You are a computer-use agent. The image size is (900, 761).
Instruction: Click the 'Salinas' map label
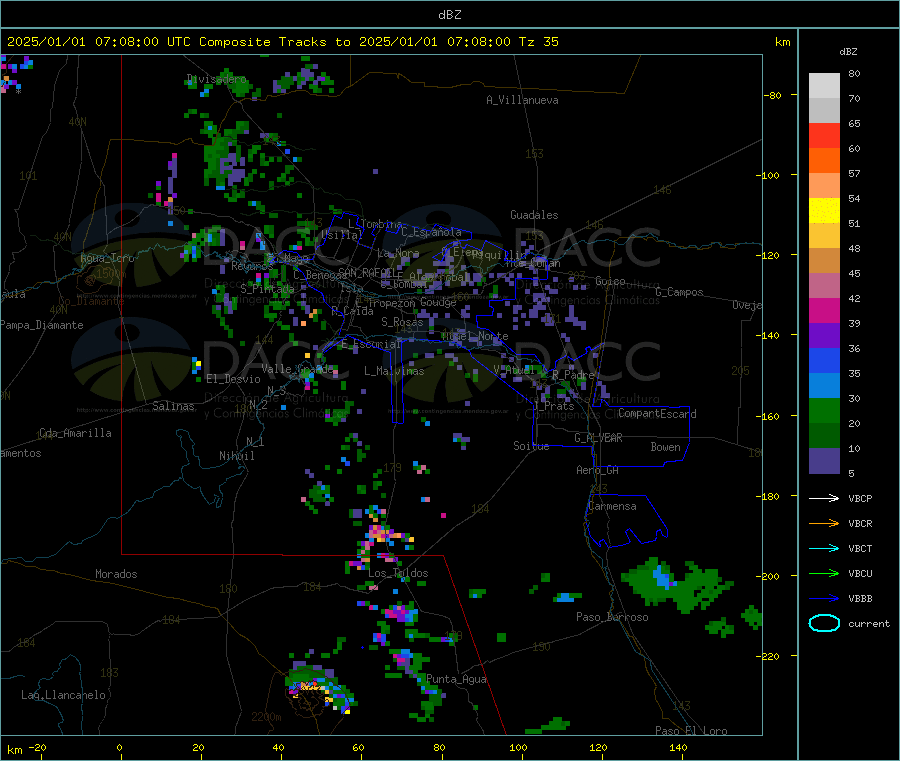pyautogui.click(x=173, y=406)
